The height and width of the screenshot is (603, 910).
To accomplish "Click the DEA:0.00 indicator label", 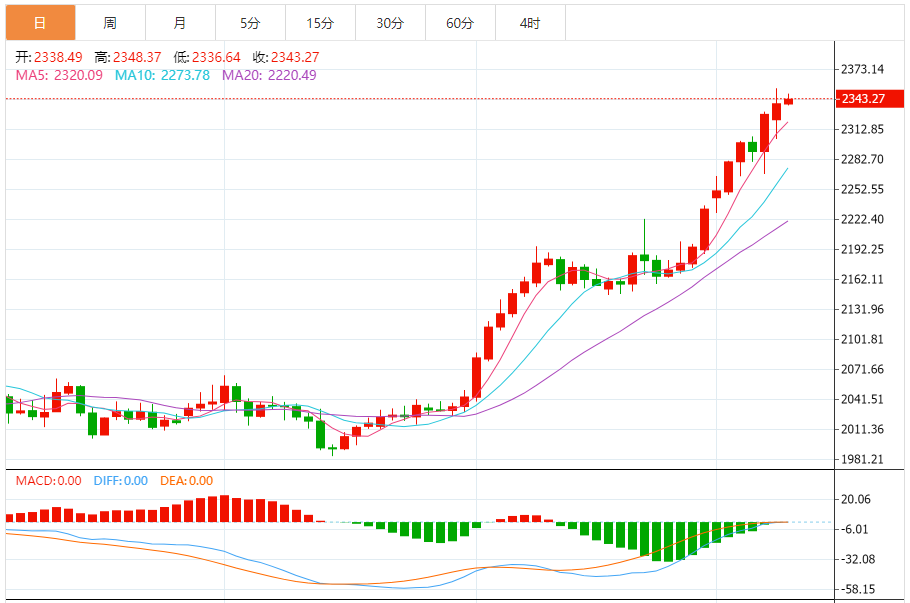I will click(187, 481).
